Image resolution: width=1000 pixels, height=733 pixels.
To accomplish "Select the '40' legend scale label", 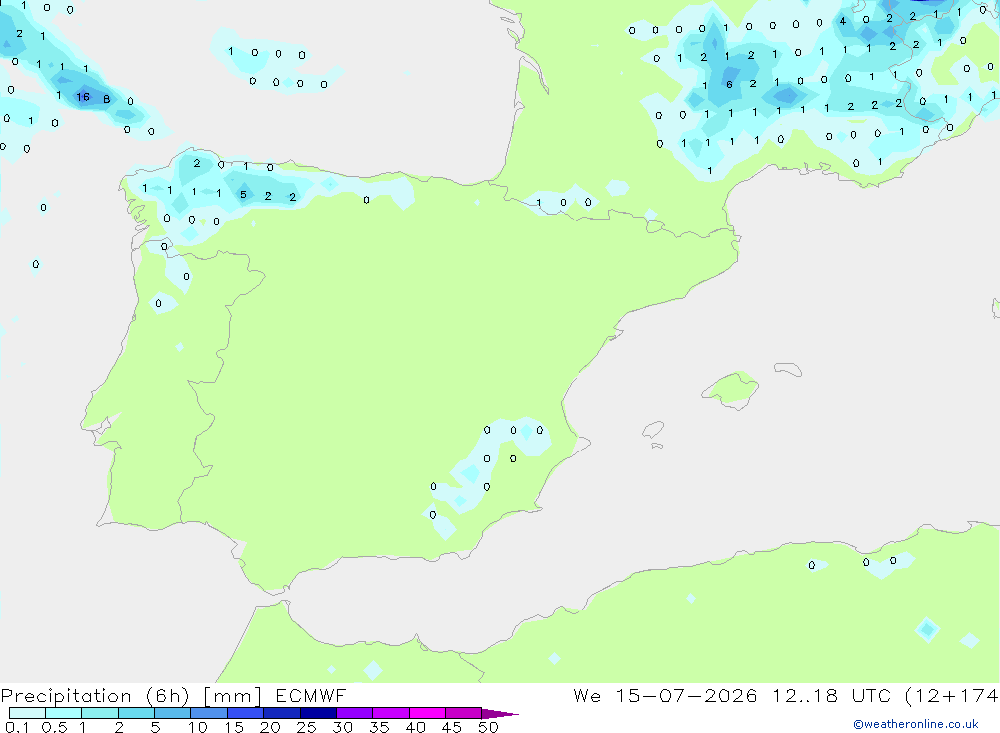I will [416, 727].
